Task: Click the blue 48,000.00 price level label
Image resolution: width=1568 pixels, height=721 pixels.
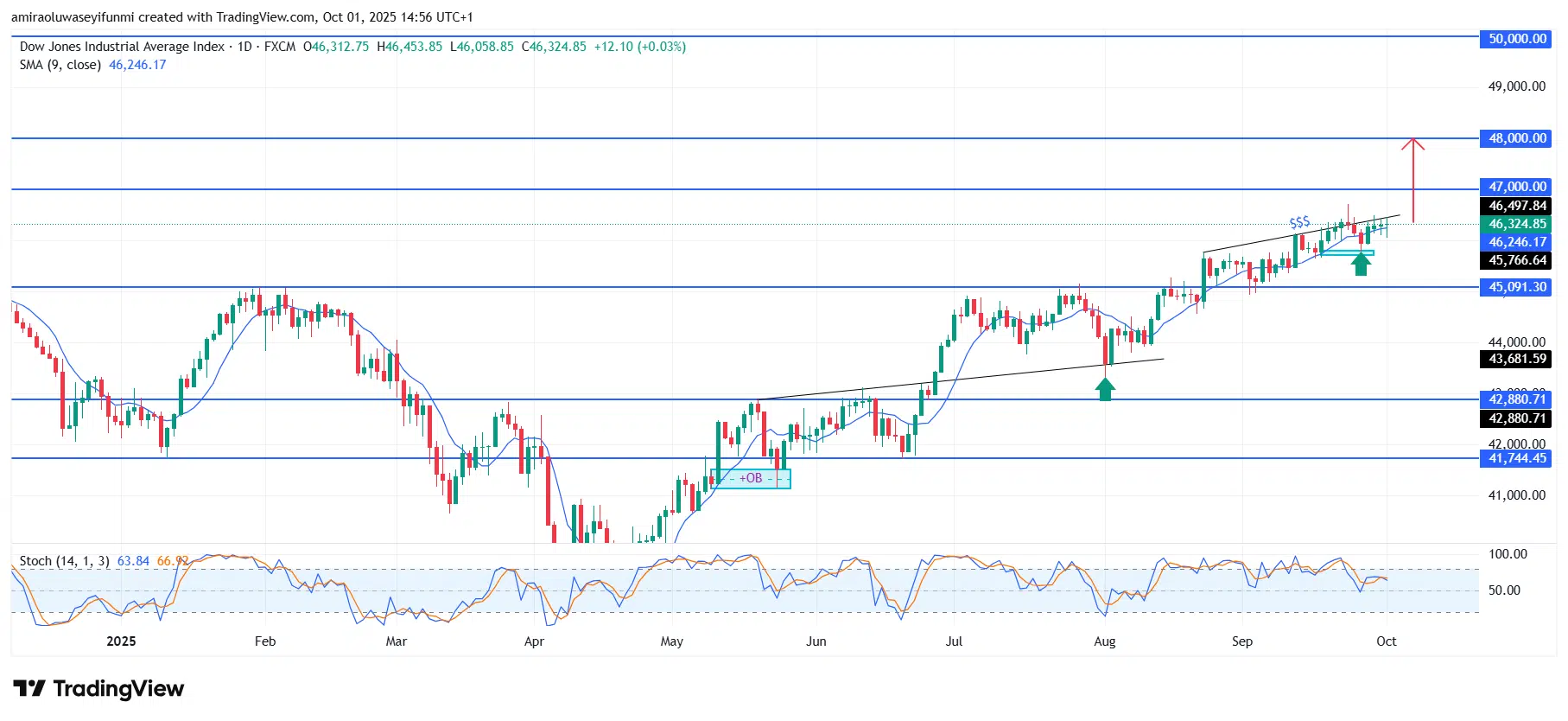Action: coord(1517,138)
